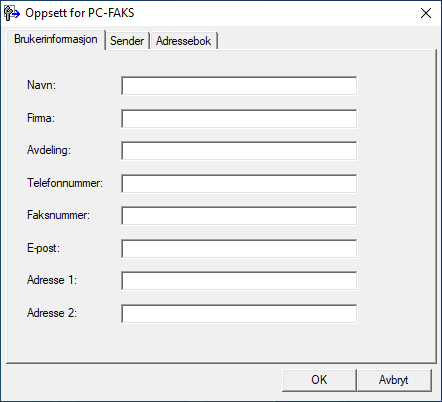Click the PC-FAKS icon in title bar

pyautogui.click(x=12, y=13)
